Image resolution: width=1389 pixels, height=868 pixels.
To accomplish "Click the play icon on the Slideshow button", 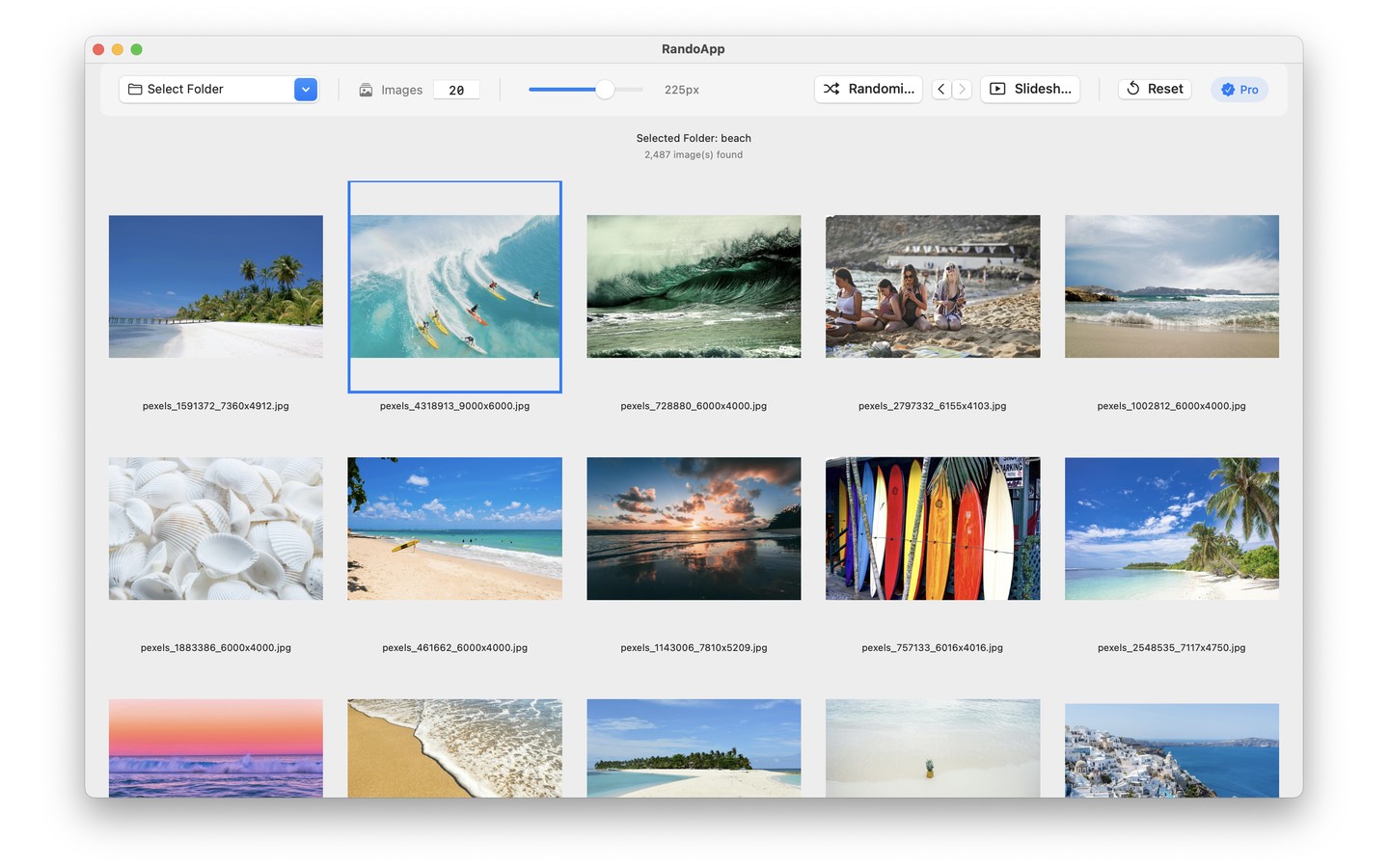I will [x=995, y=89].
